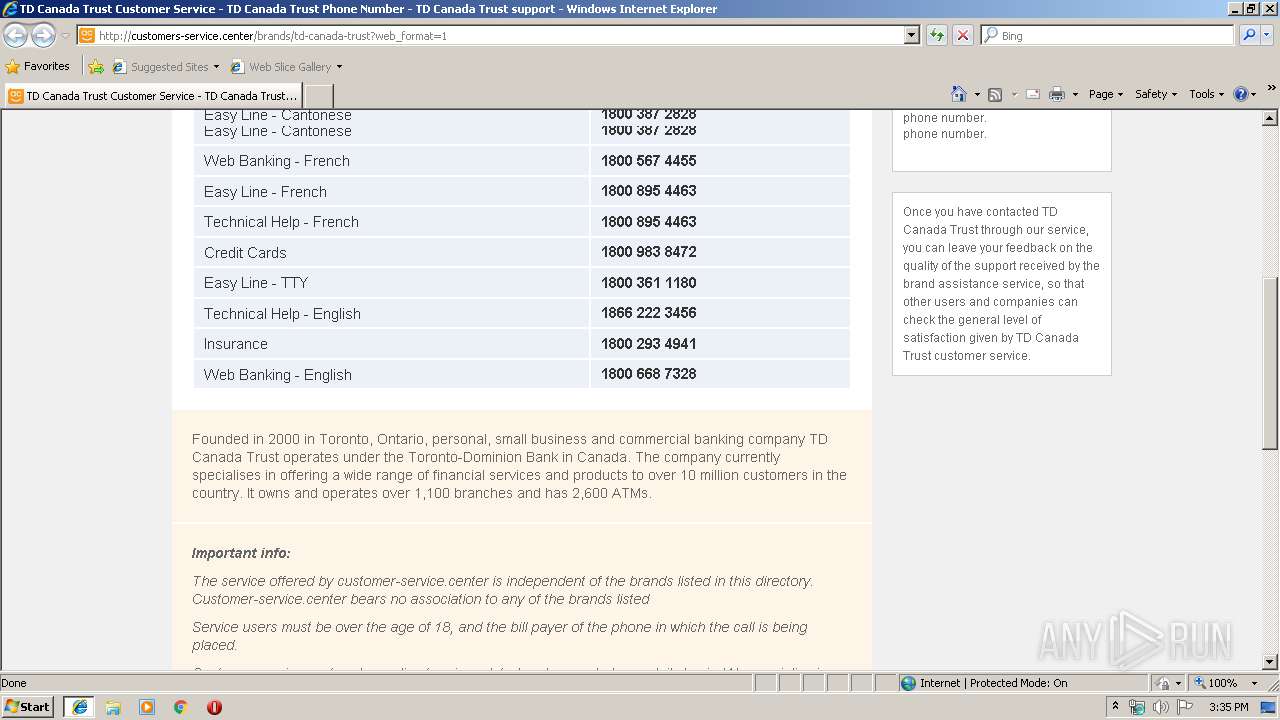The image size is (1280, 720).
Task: Click Web Banking - French number 1800 567 4455
Action: (x=648, y=161)
